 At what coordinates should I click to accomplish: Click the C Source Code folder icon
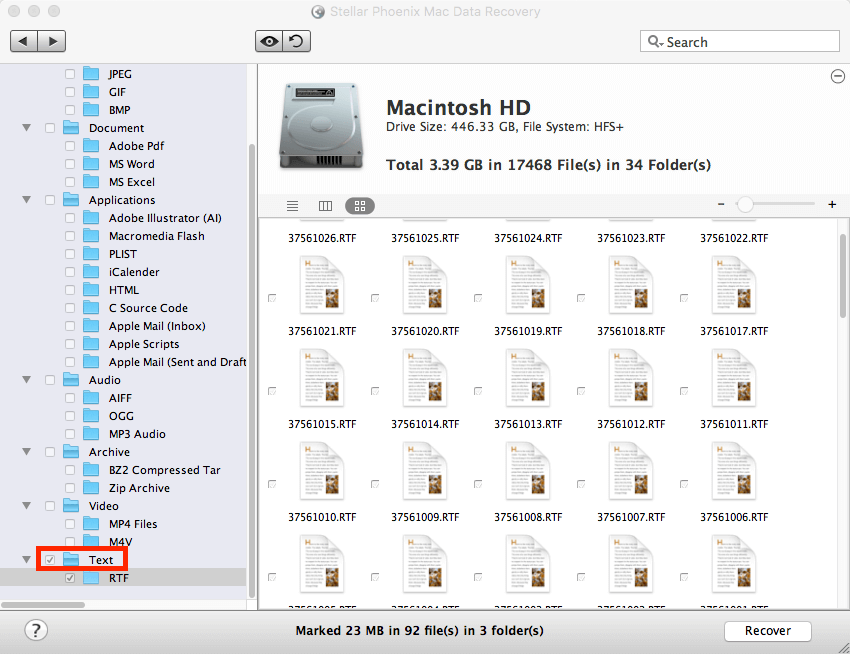pyautogui.click(x=91, y=307)
